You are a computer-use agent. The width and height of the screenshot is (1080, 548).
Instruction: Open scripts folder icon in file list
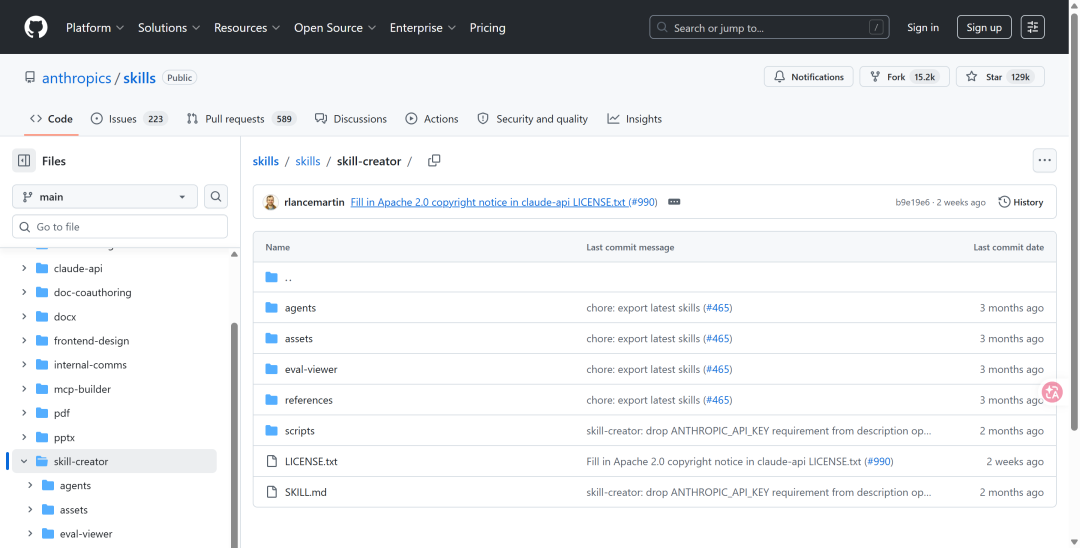pyautogui.click(x=271, y=431)
